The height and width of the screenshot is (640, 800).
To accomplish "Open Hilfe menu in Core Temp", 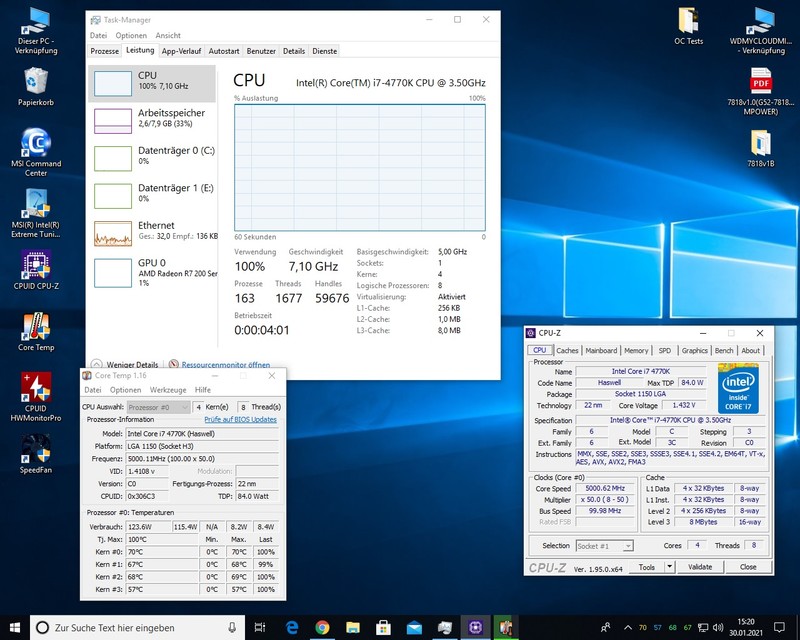I will [x=203, y=389].
